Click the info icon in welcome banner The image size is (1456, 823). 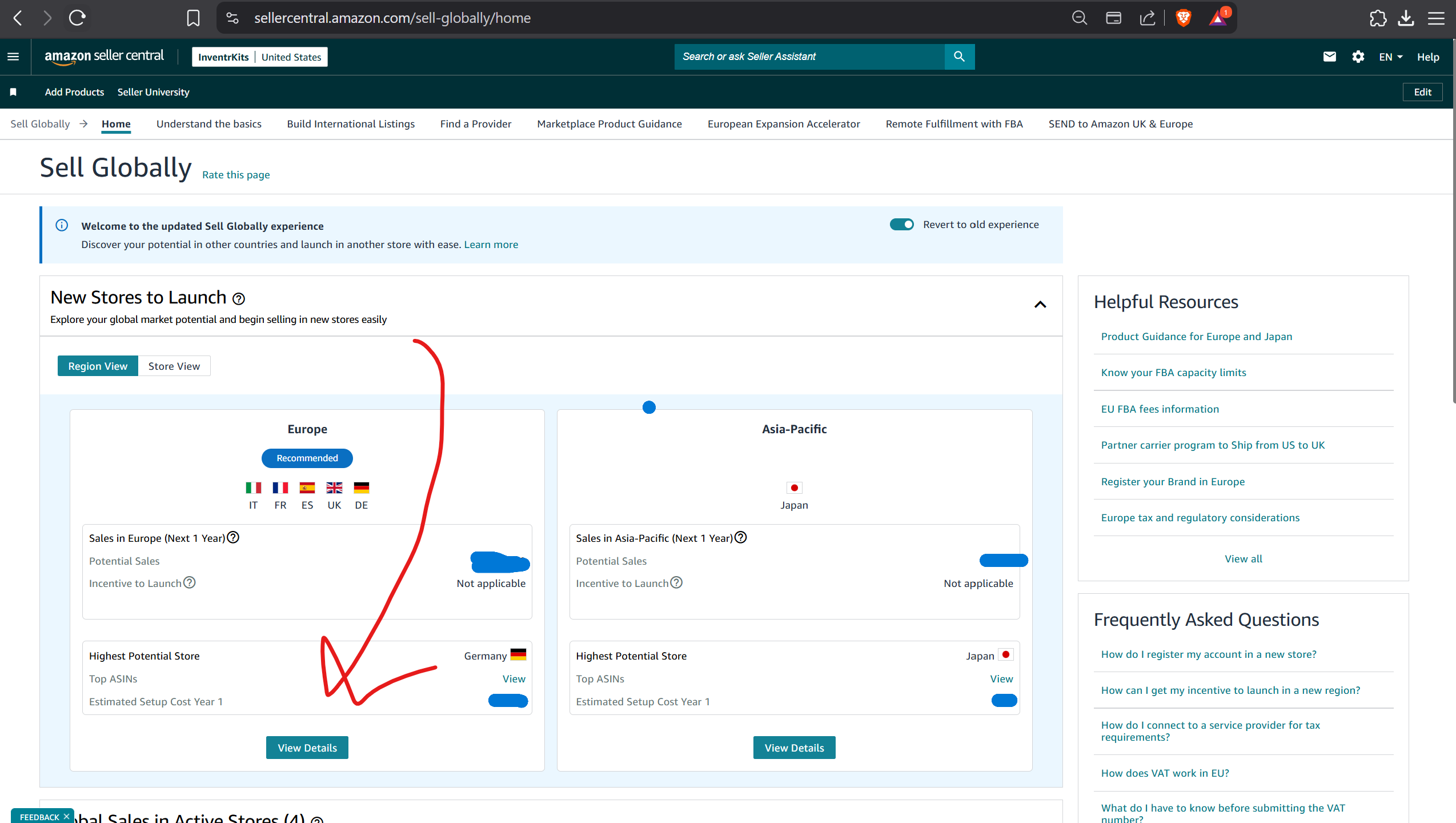(62, 225)
